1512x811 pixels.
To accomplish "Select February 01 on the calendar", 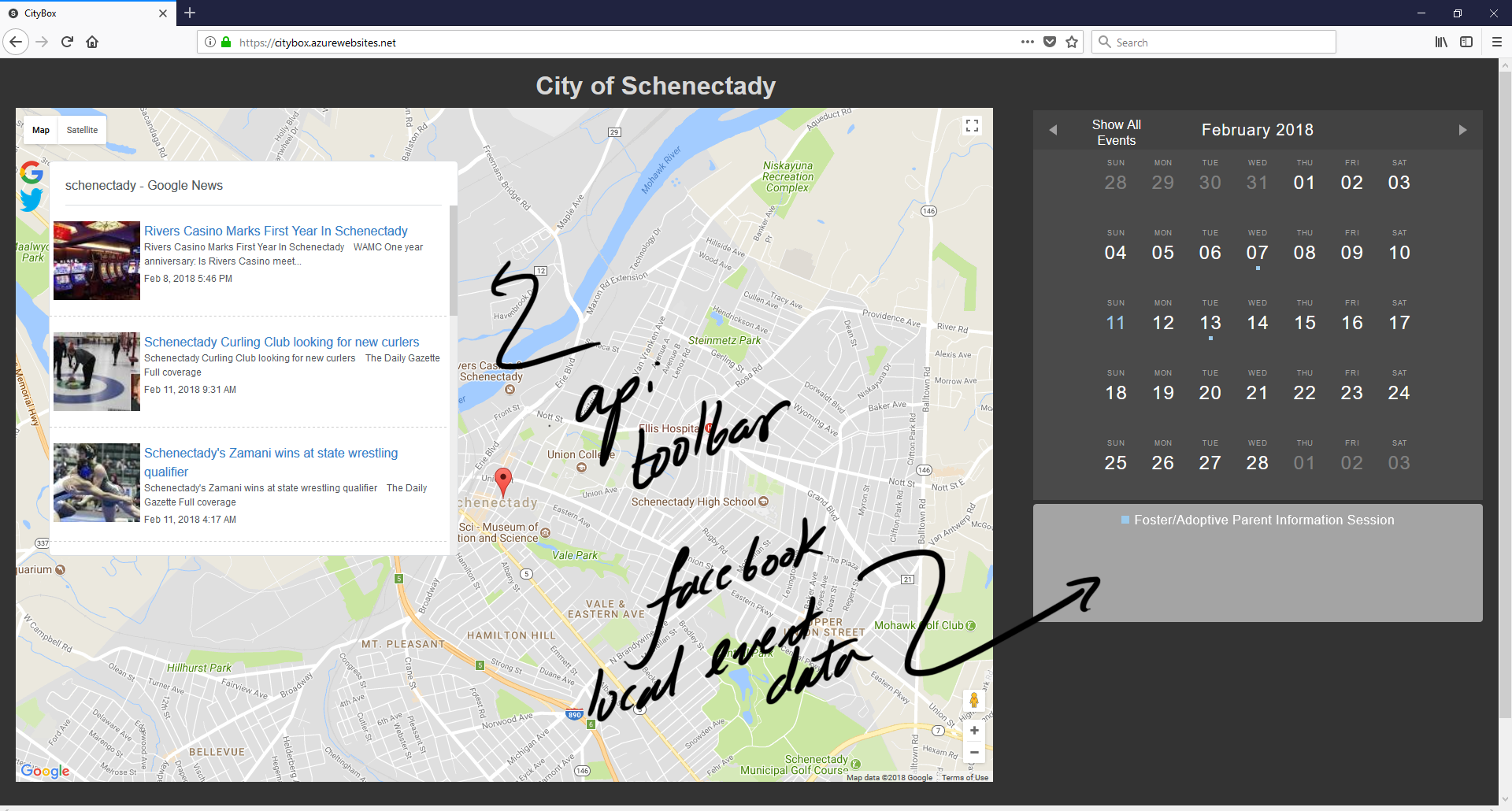I will (x=1305, y=182).
